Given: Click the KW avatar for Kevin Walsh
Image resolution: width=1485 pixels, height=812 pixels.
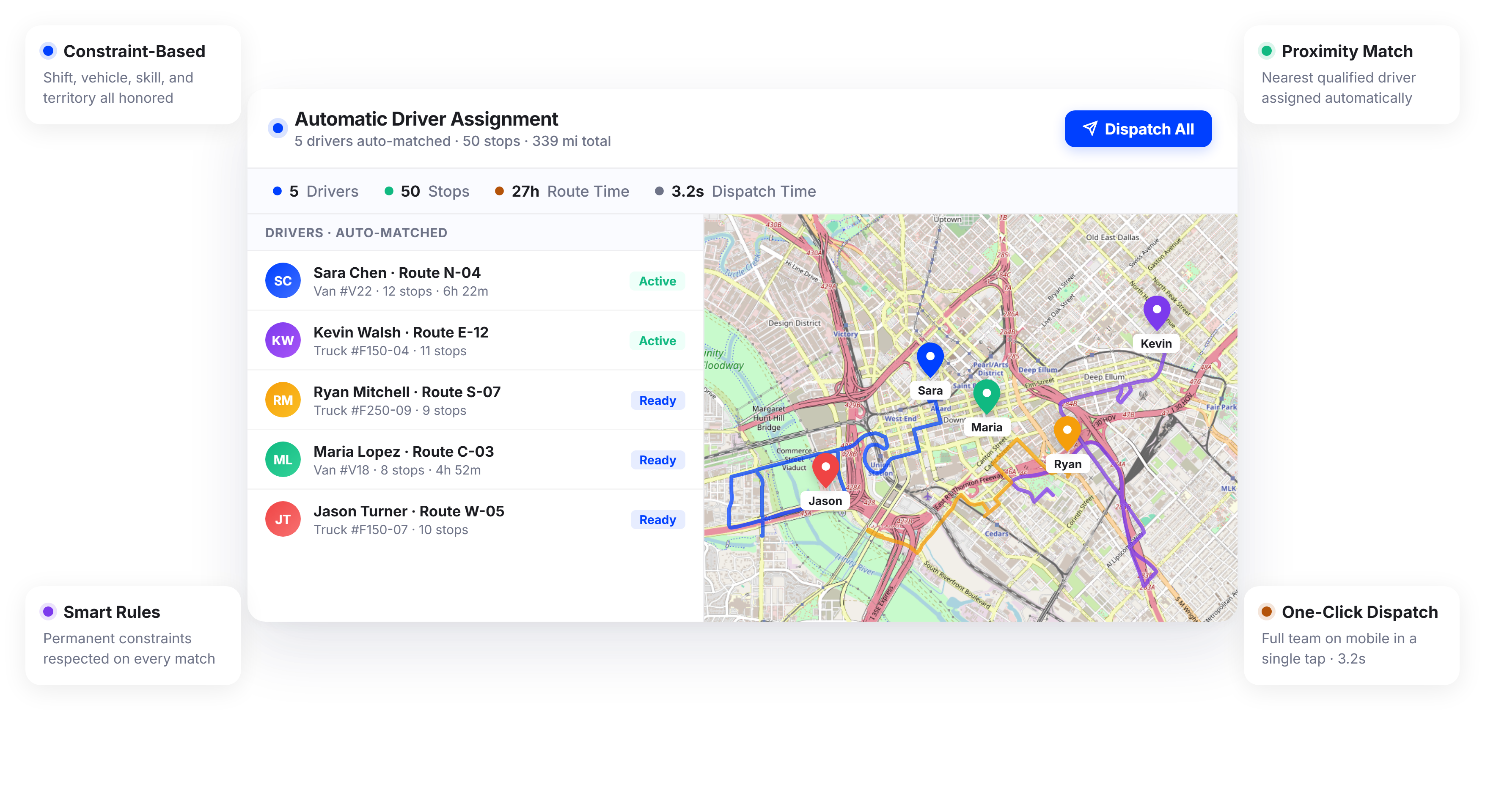Looking at the screenshot, I should click(283, 340).
